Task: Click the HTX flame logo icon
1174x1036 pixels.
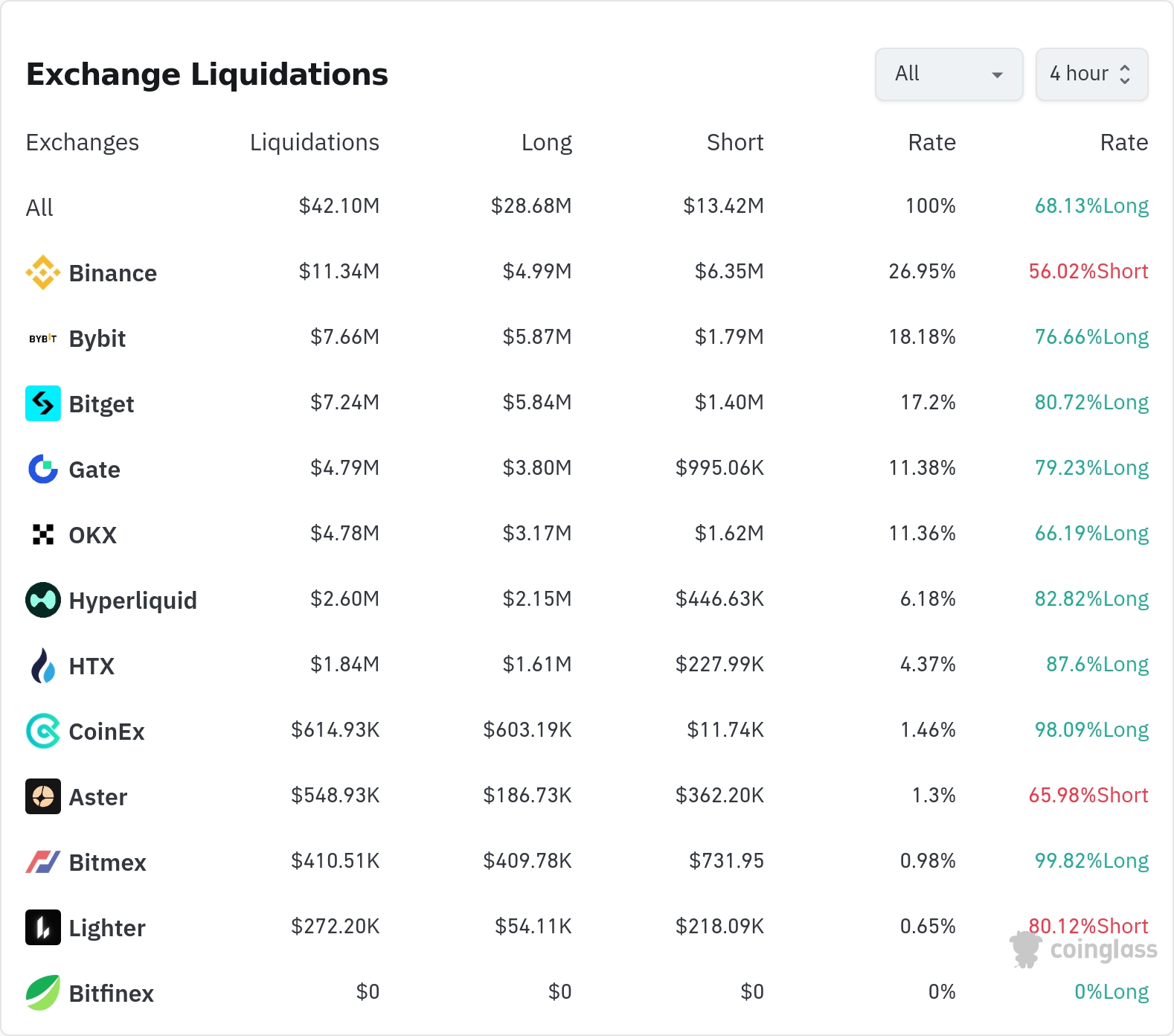Action: pyautogui.click(x=43, y=665)
